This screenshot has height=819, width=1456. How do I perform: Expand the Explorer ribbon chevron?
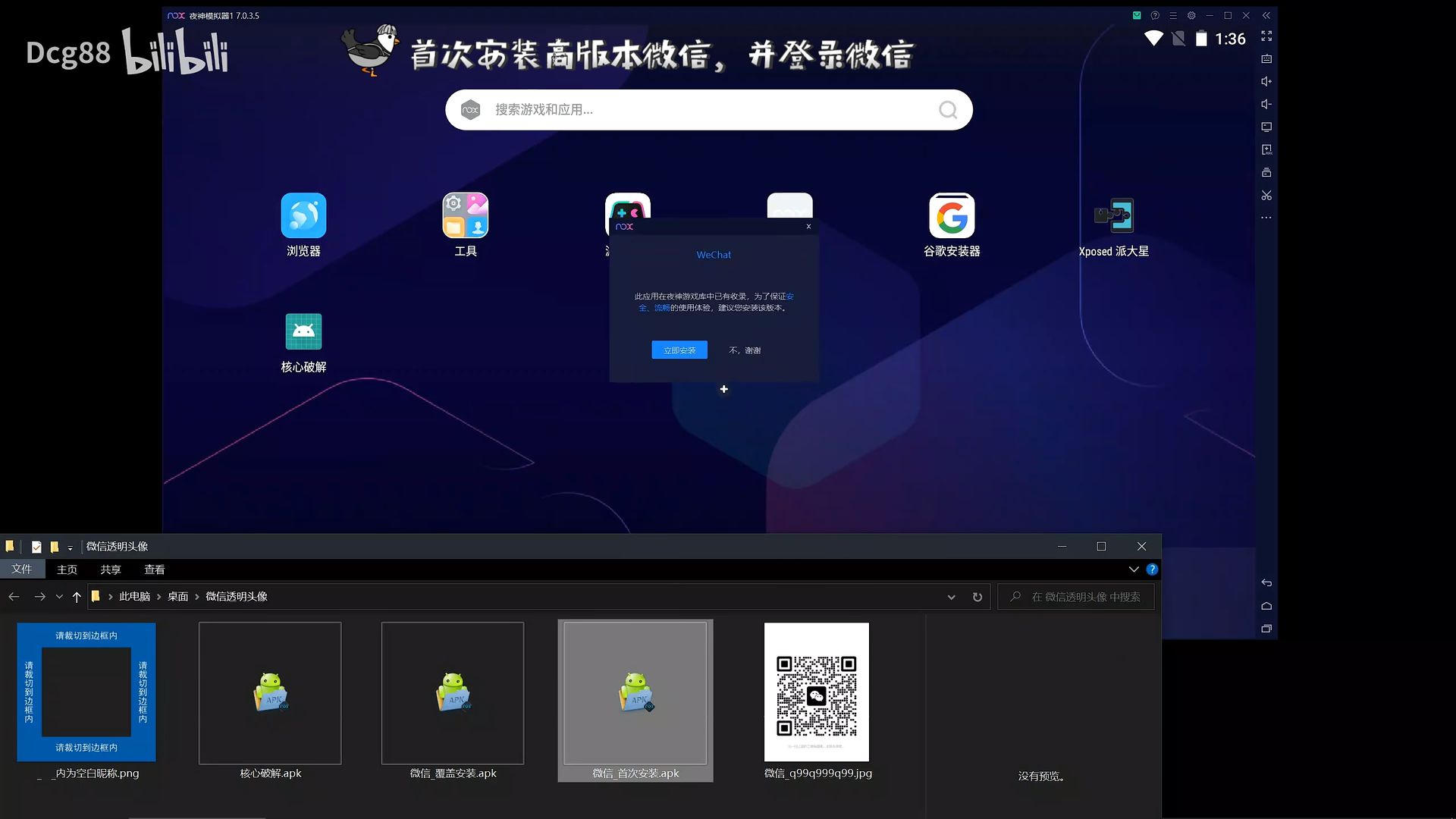1134,570
